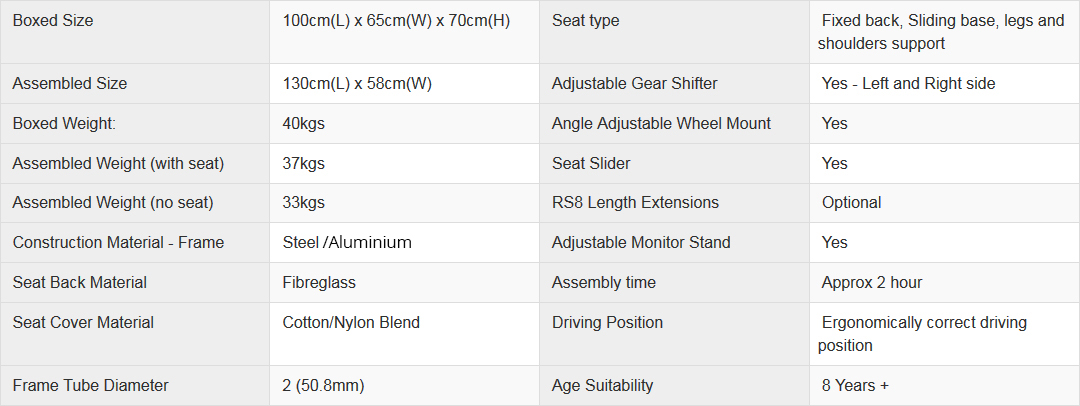Select the Cotton/Nylon Blend value
Image resolution: width=1080 pixels, height=406 pixels.
[351, 323]
